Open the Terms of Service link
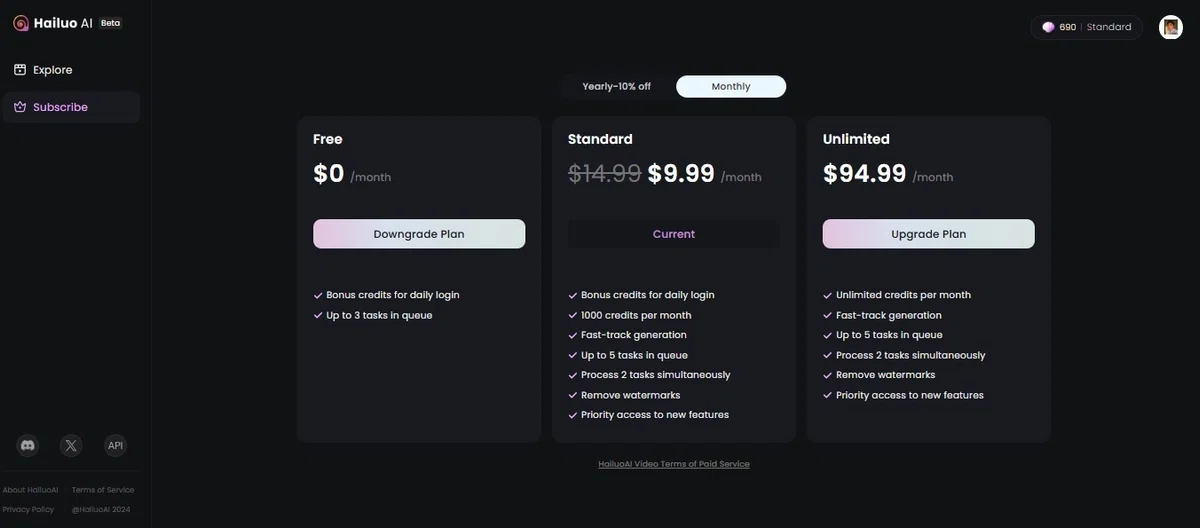 click(103, 490)
